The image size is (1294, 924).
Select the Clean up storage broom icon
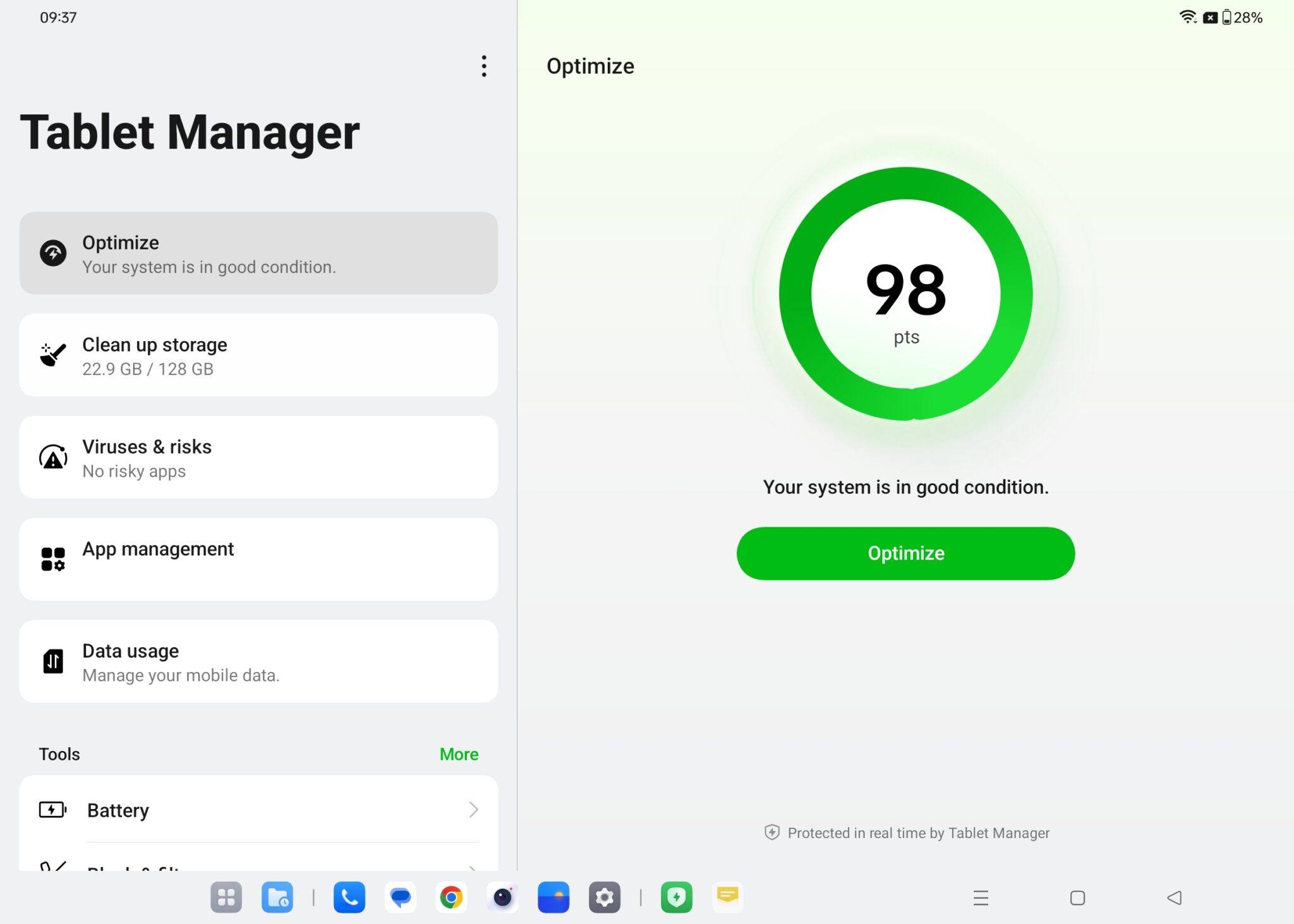click(x=52, y=354)
